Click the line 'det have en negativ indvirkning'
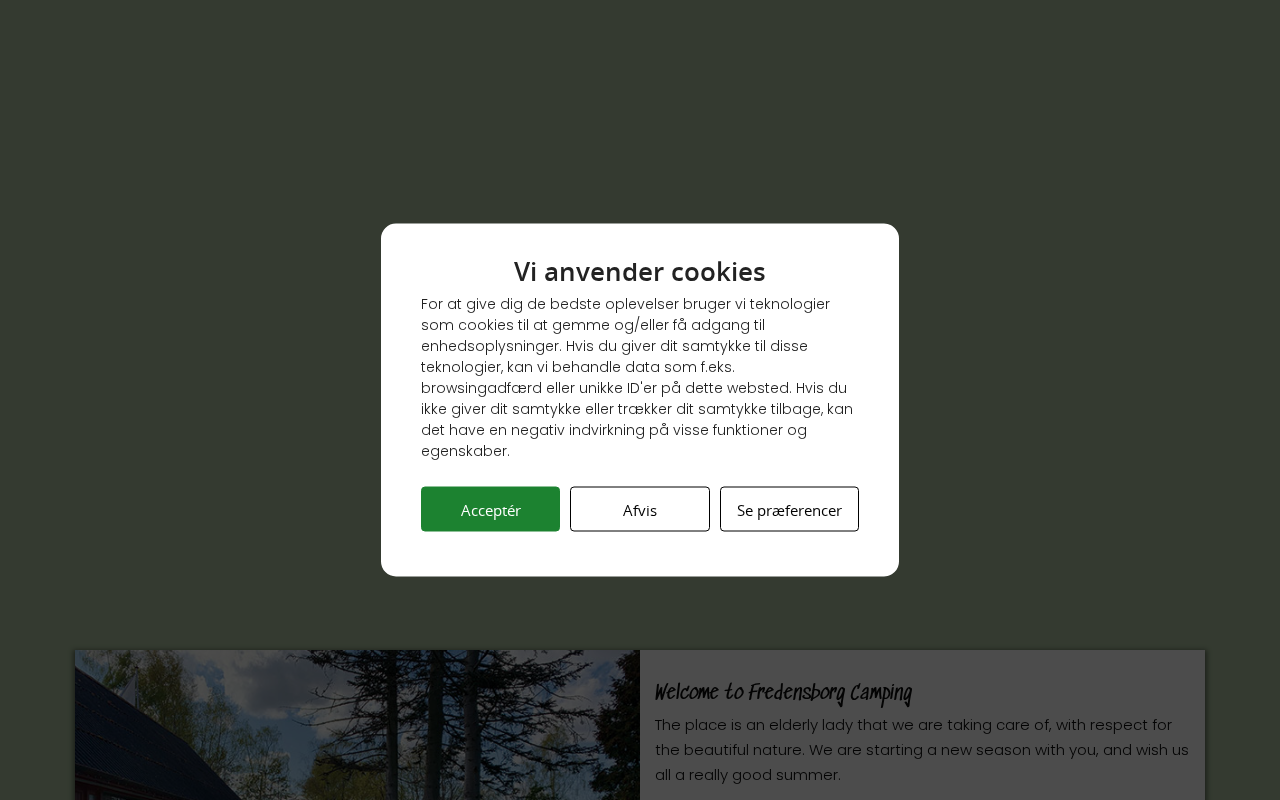Screen dimensions: 1280x800 coord(614,430)
